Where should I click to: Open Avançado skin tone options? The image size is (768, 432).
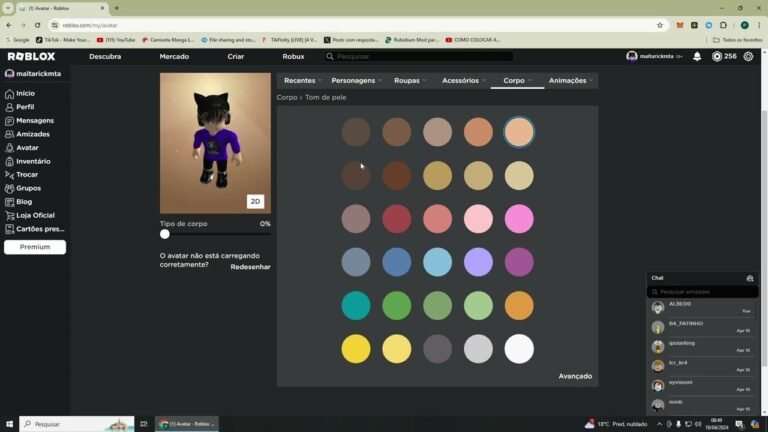click(x=575, y=376)
